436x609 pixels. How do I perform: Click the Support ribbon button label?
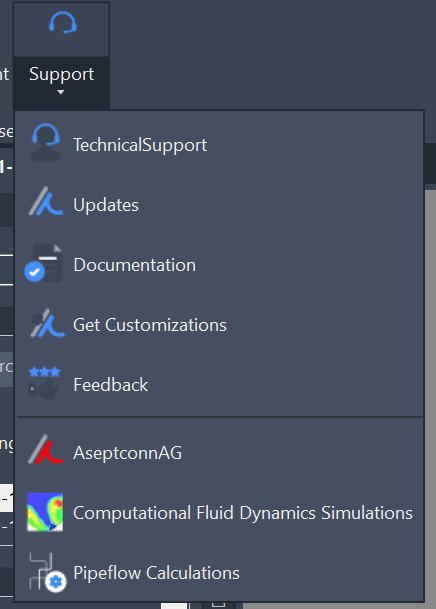click(x=61, y=74)
